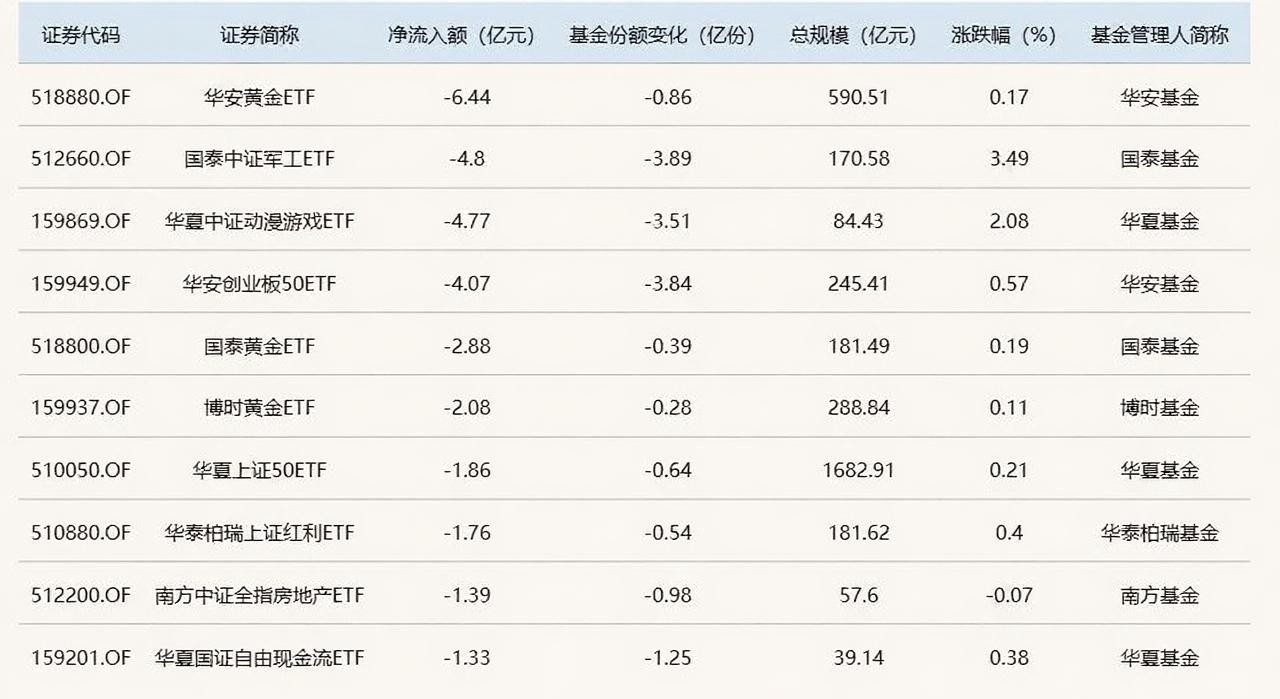Click the 证券代码 column header
Image resolution: width=1280 pixels, height=699 pixels.
(81, 34)
